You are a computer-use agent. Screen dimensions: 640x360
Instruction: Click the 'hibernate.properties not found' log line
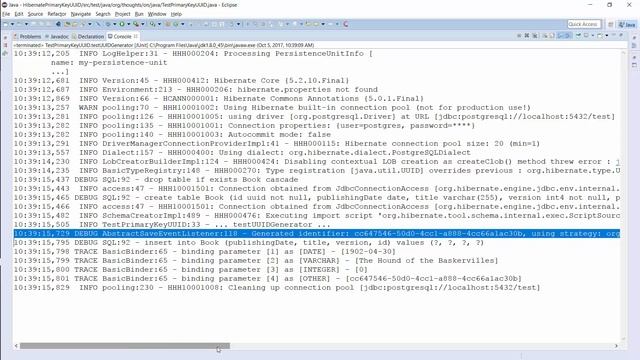(x=196, y=89)
